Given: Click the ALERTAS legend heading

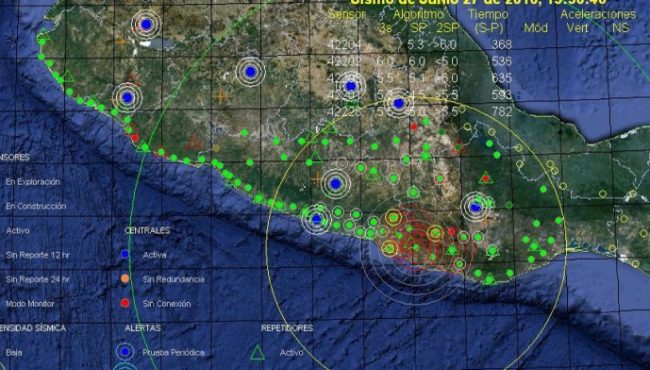Looking at the screenshot, I should click(x=143, y=328).
